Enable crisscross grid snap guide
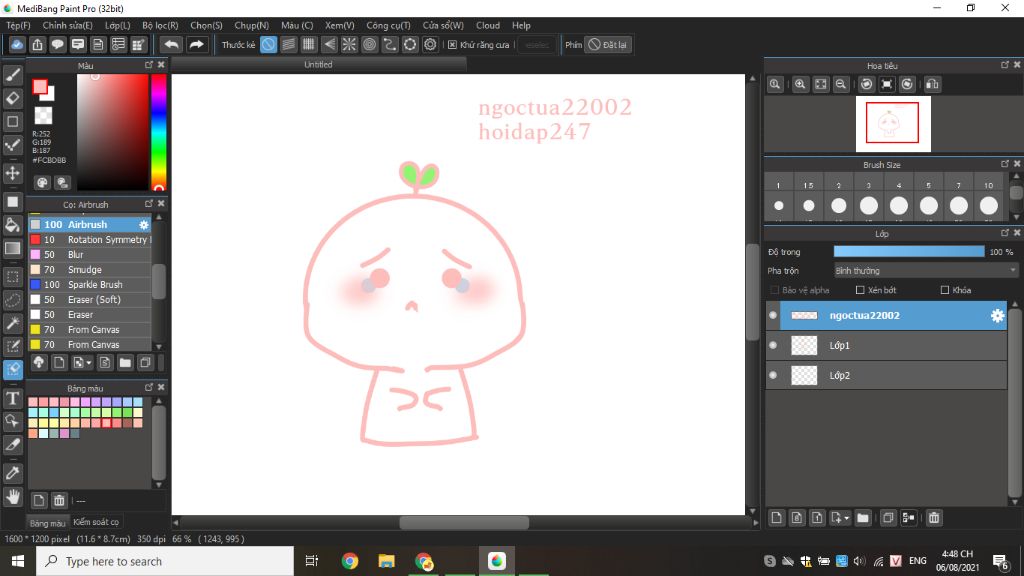 coord(309,44)
